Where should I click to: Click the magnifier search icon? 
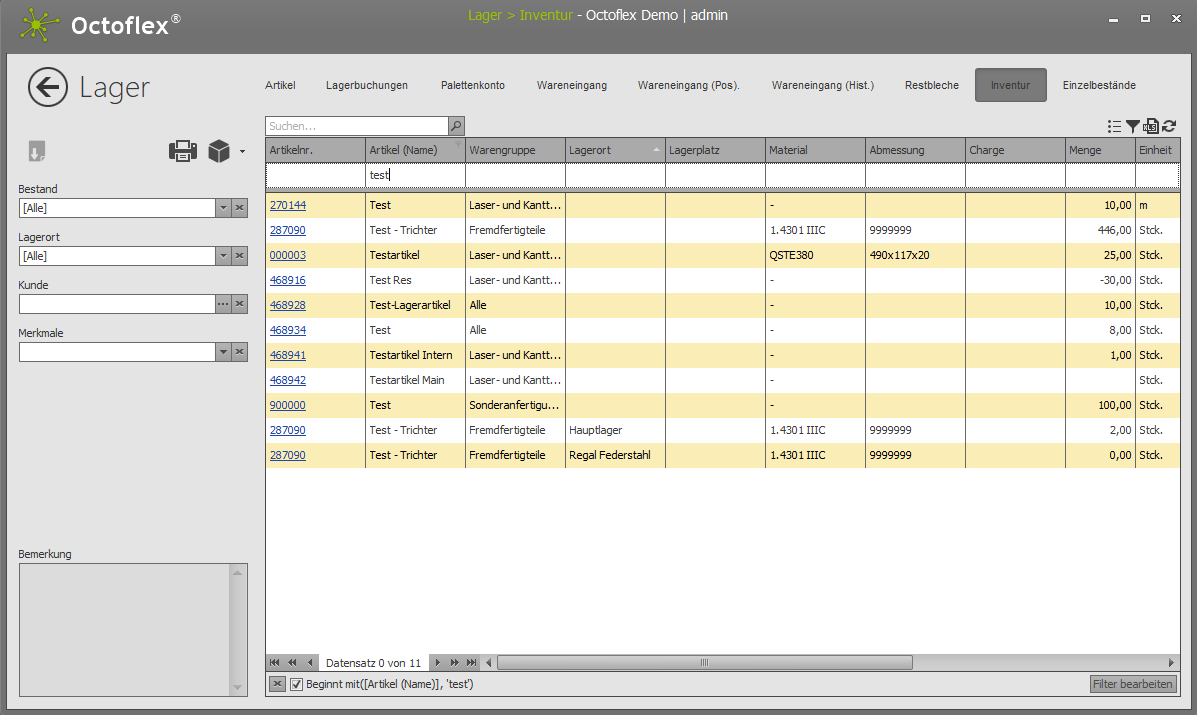[x=456, y=126]
